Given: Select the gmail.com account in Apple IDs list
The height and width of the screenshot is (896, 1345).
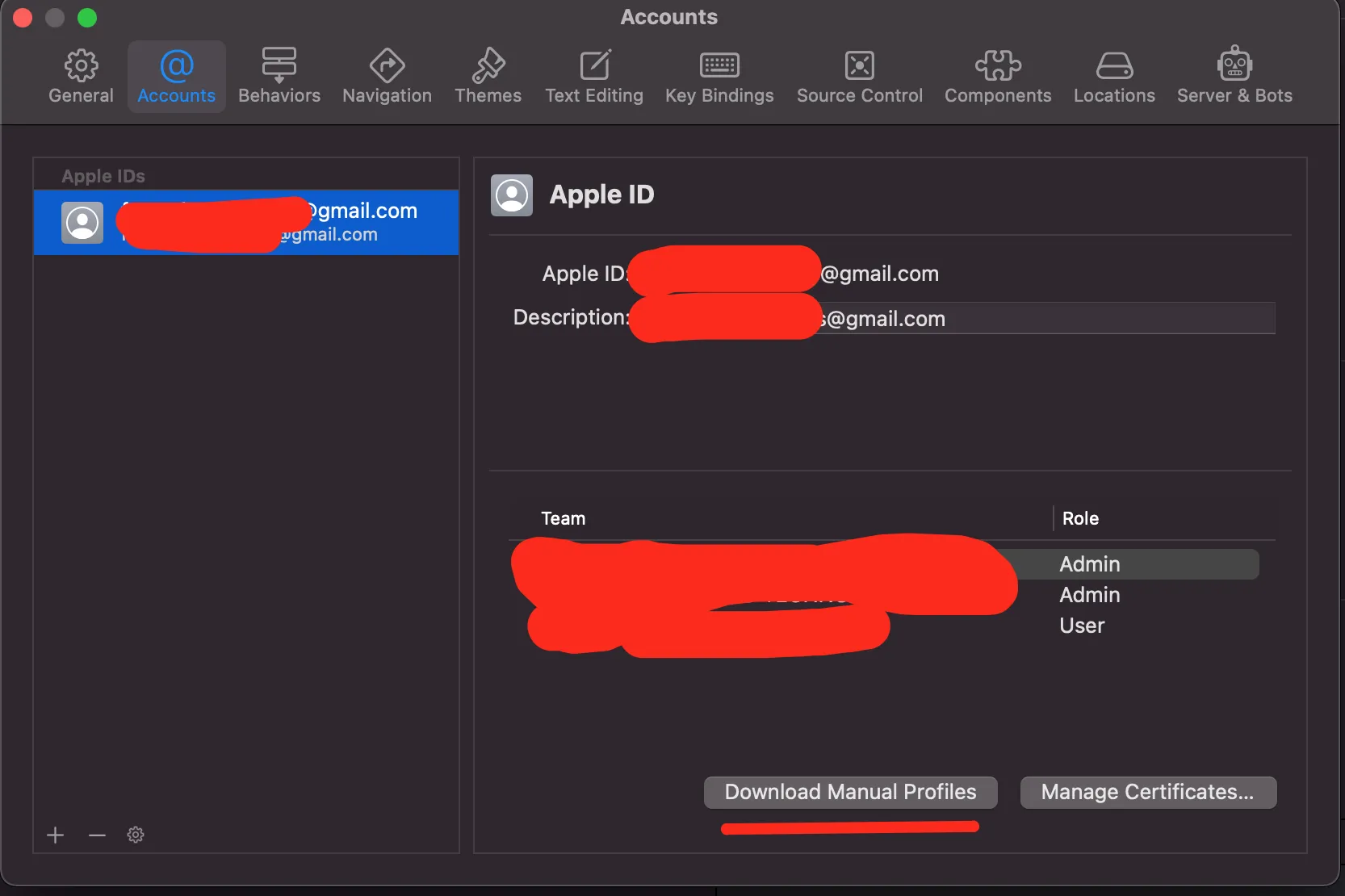Looking at the screenshot, I should [x=246, y=223].
